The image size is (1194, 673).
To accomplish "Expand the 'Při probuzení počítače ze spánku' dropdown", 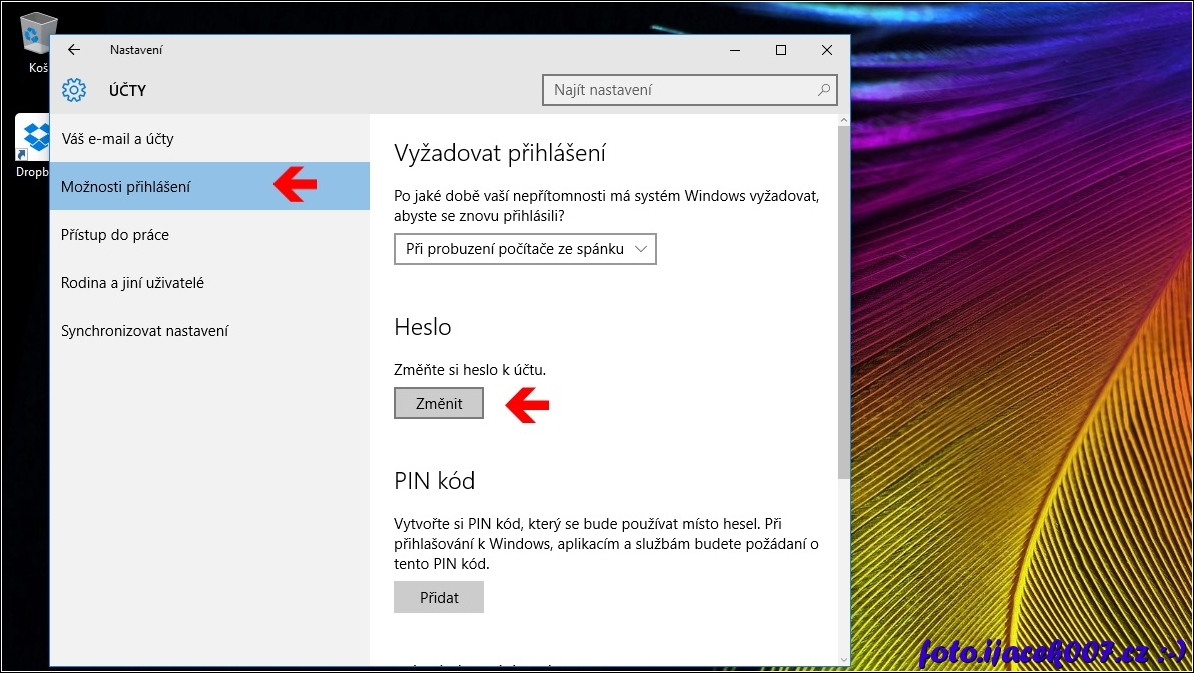I will coord(525,249).
